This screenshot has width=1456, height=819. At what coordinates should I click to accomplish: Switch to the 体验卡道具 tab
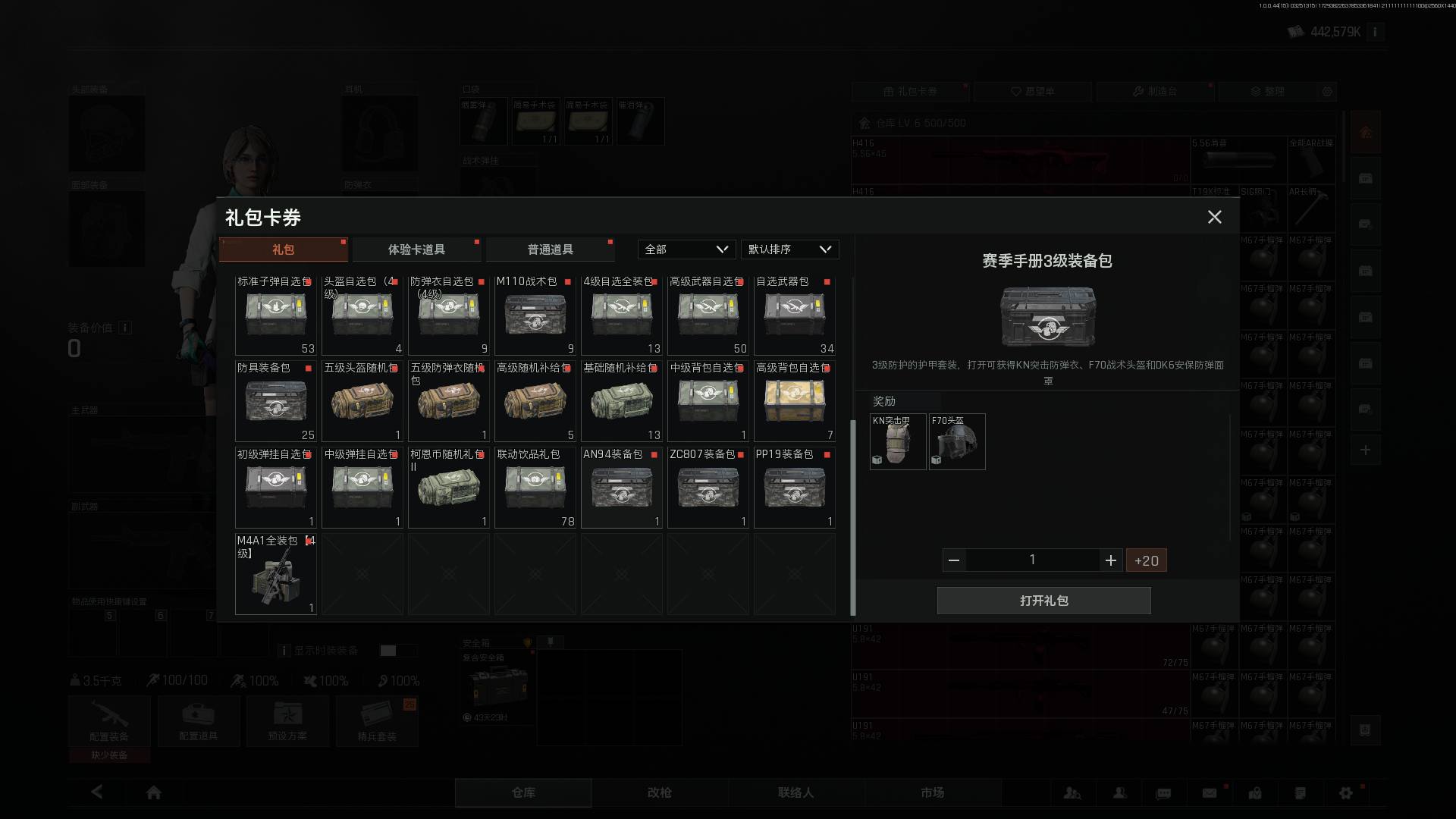(x=416, y=249)
